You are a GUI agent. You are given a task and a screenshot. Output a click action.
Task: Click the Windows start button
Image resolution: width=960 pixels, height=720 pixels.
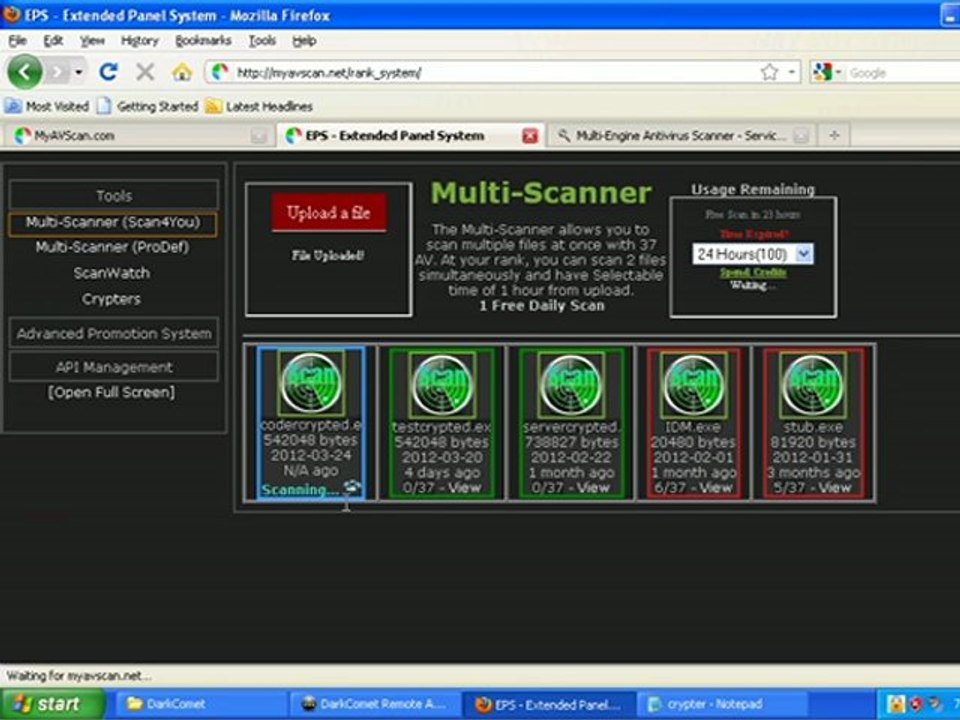pos(53,704)
